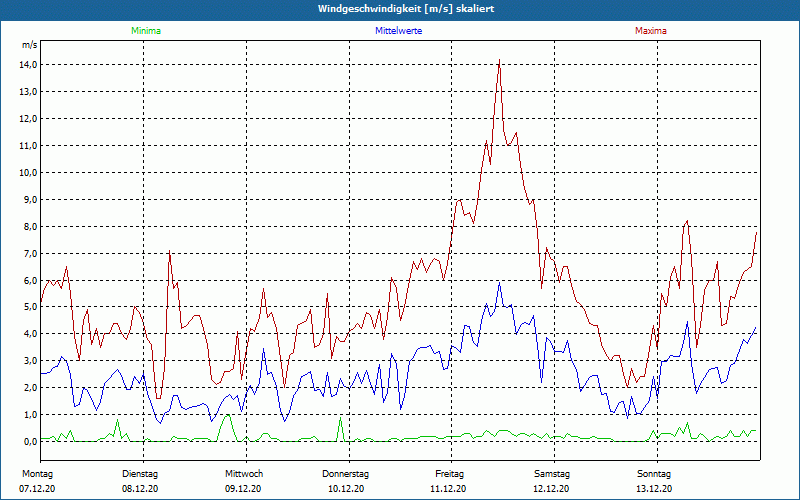Click the 'Montag' day label
The width and height of the screenshot is (800, 500).
point(37,474)
